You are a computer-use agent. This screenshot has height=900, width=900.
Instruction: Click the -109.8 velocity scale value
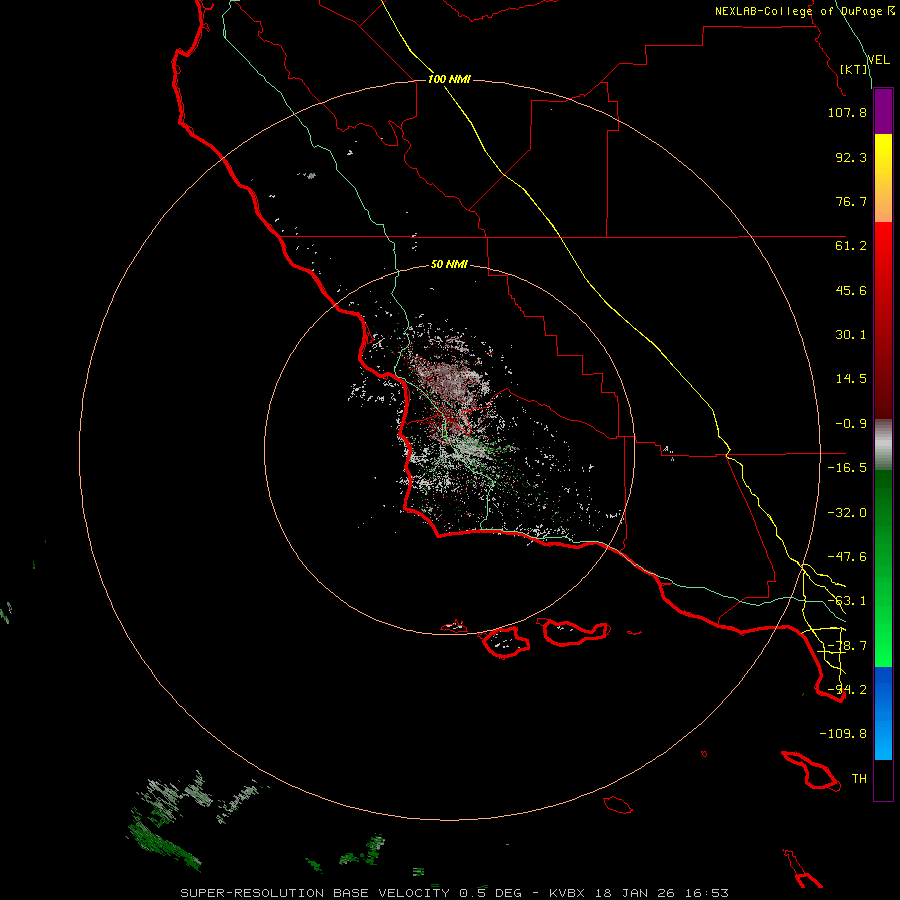(843, 734)
